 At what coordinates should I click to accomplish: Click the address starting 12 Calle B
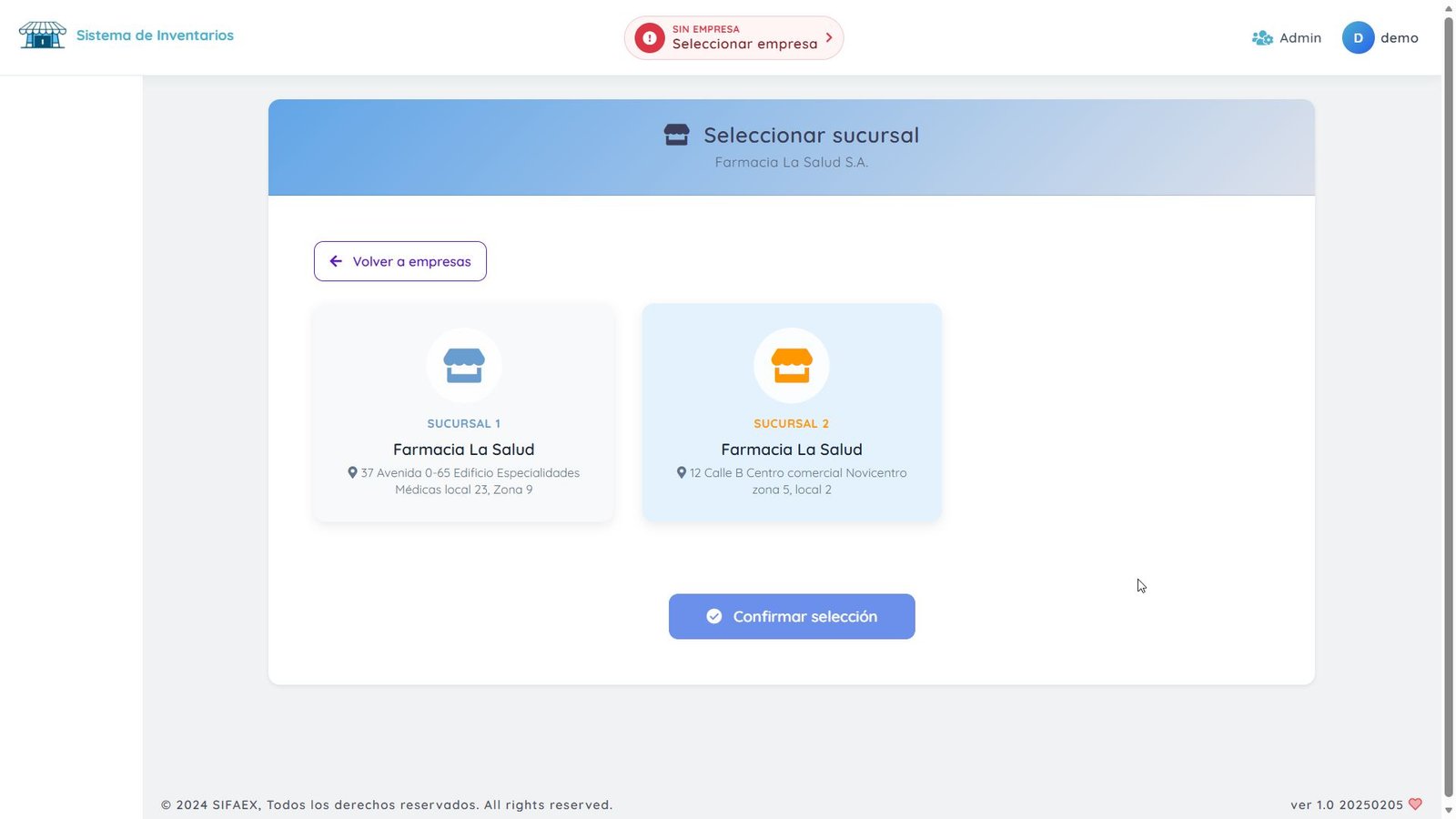792,480
